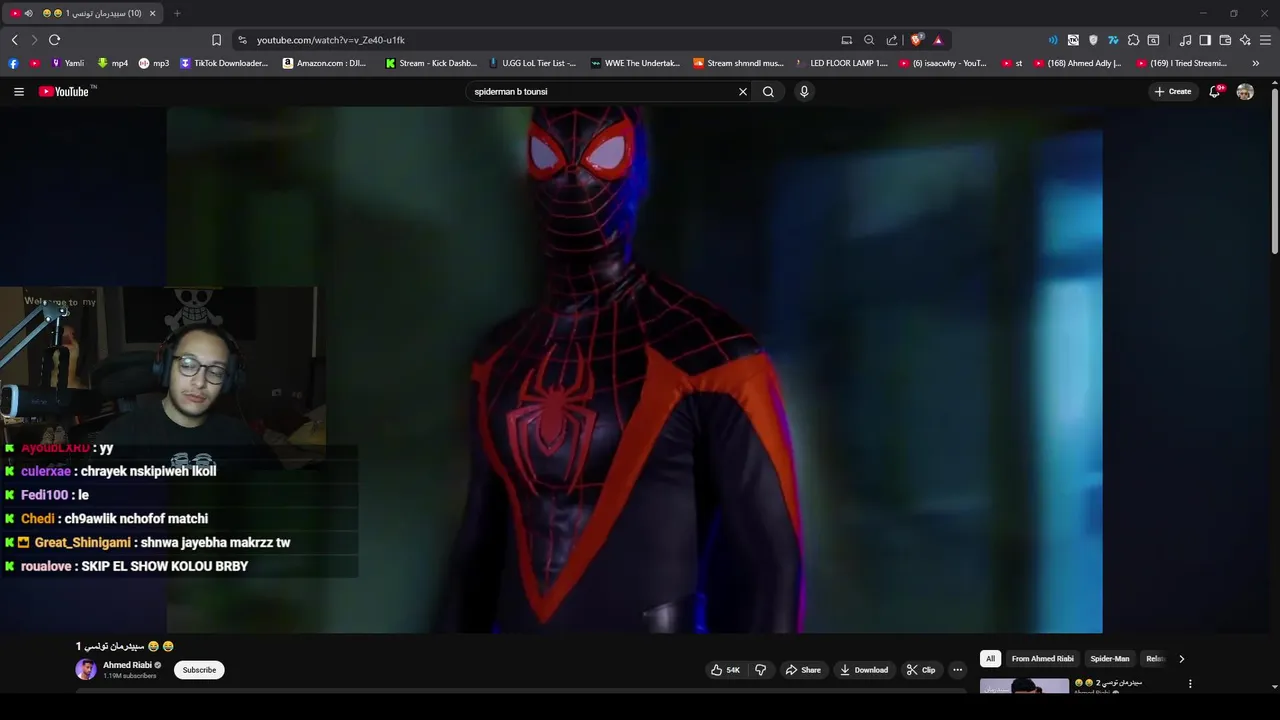The image size is (1280, 720).
Task: Open the Ahmed Adly bookmark
Action: click(1077, 63)
